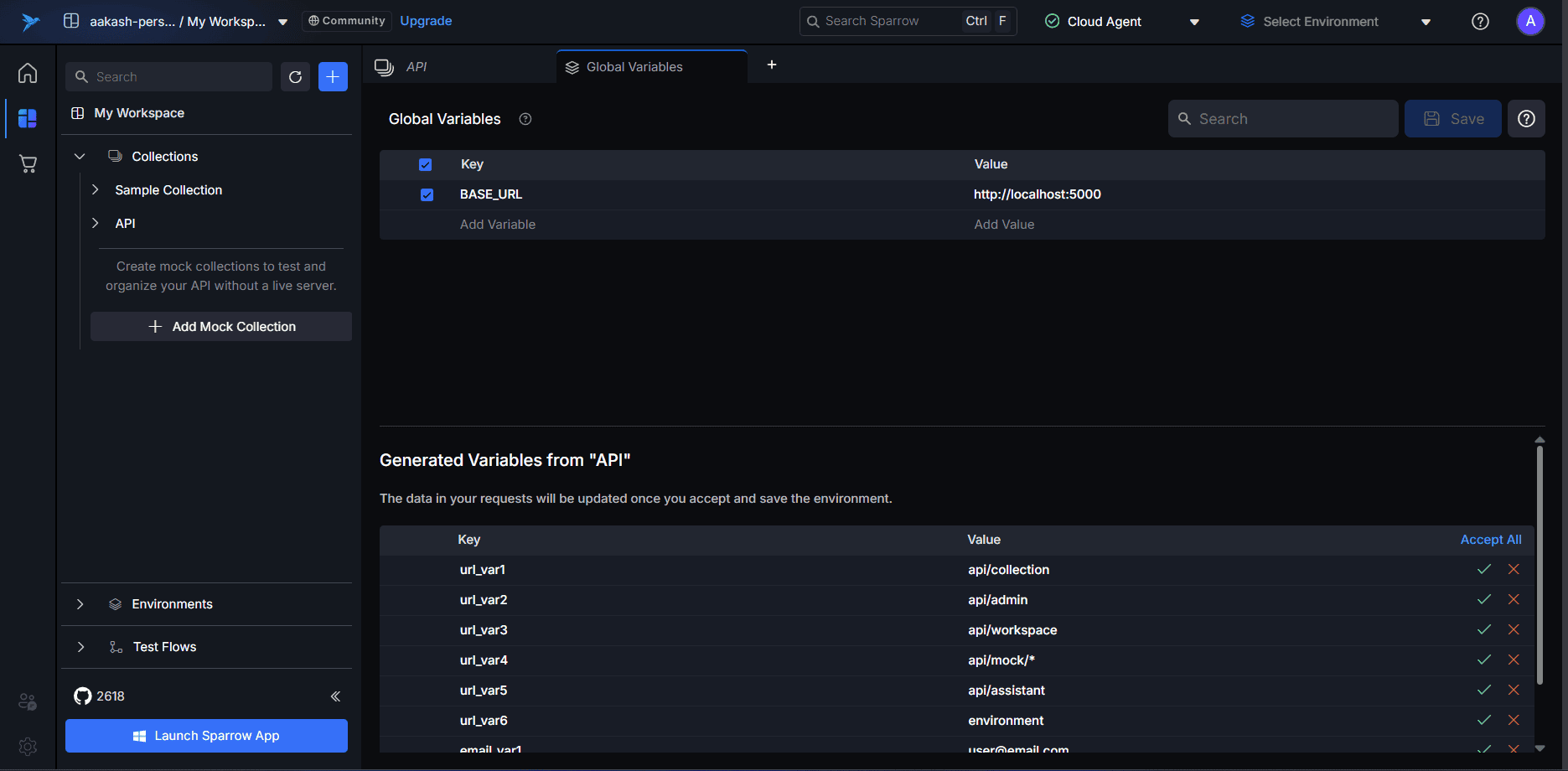This screenshot has width=1568, height=771.
Task: Reject url_var4 with the X icon
Action: tap(1514, 660)
